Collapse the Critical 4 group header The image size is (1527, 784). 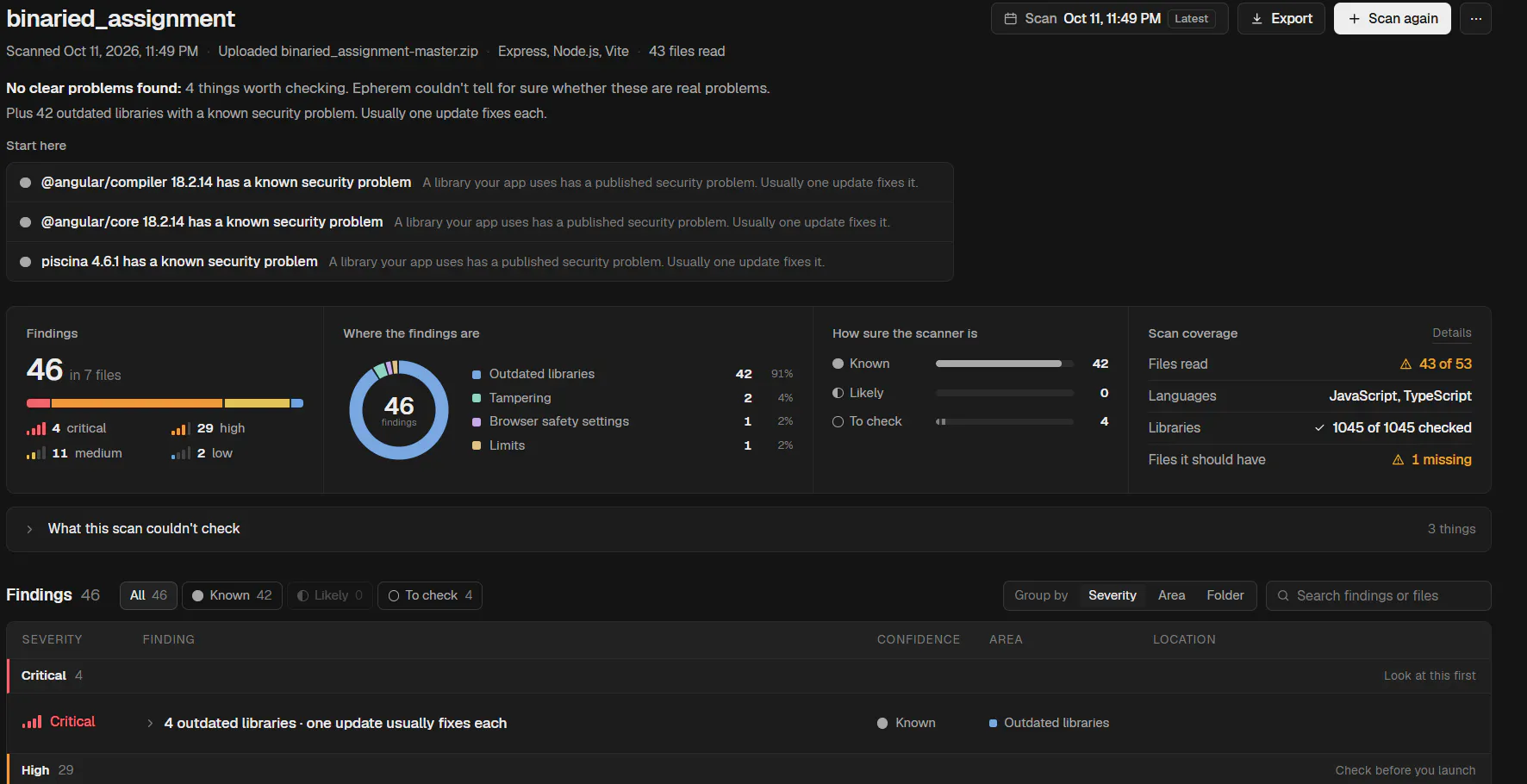pyautogui.click(x=748, y=675)
